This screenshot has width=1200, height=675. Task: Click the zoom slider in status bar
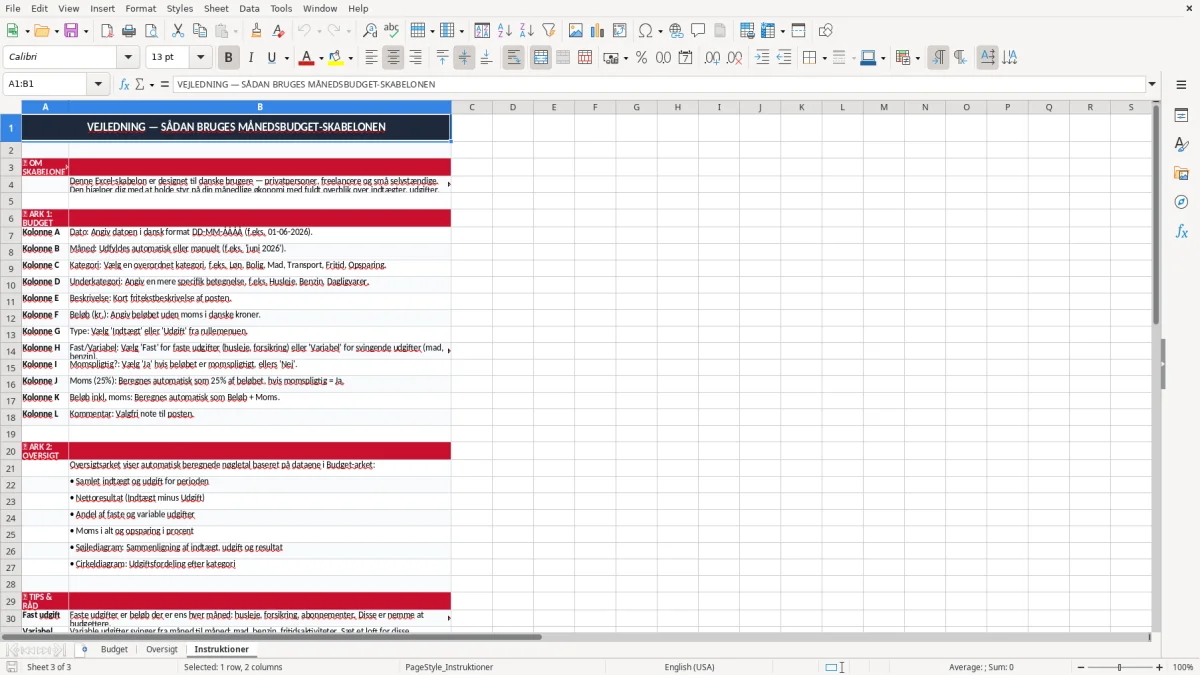pyautogui.click(x=1119, y=667)
